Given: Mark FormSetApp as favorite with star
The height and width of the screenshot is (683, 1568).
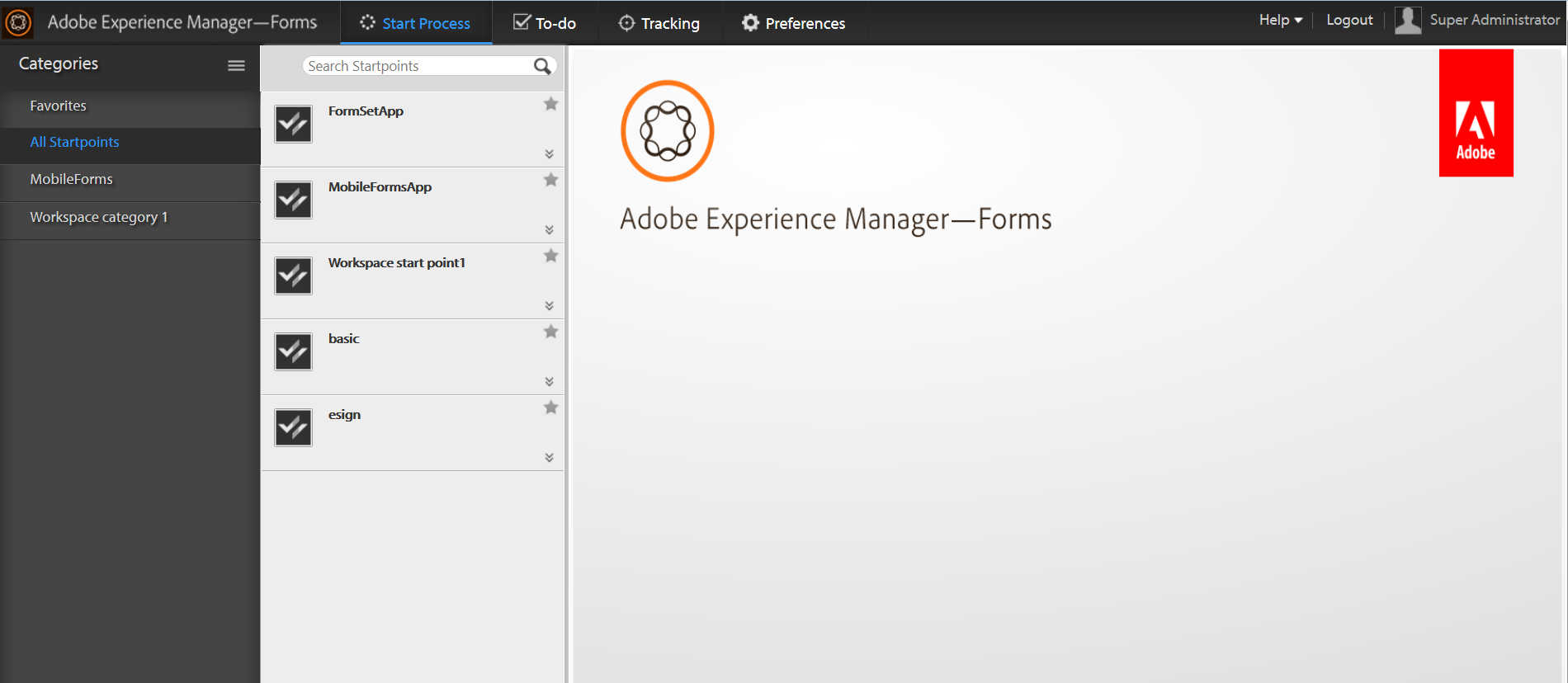Looking at the screenshot, I should coord(551,104).
